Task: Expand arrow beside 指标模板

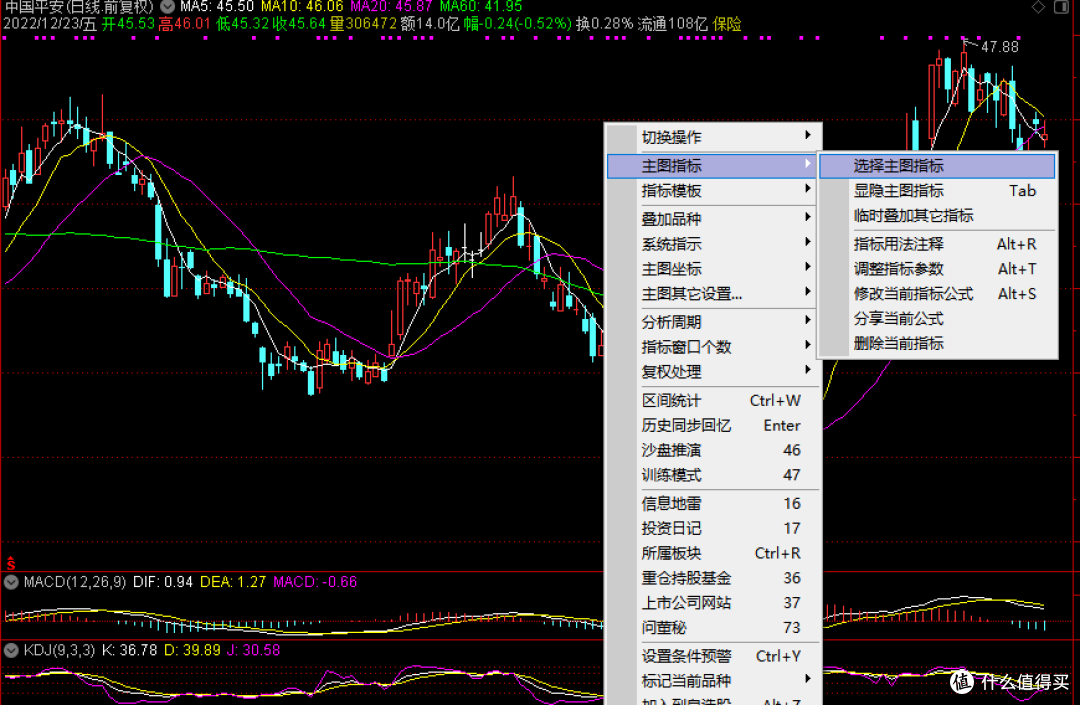Action: (x=808, y=189)
